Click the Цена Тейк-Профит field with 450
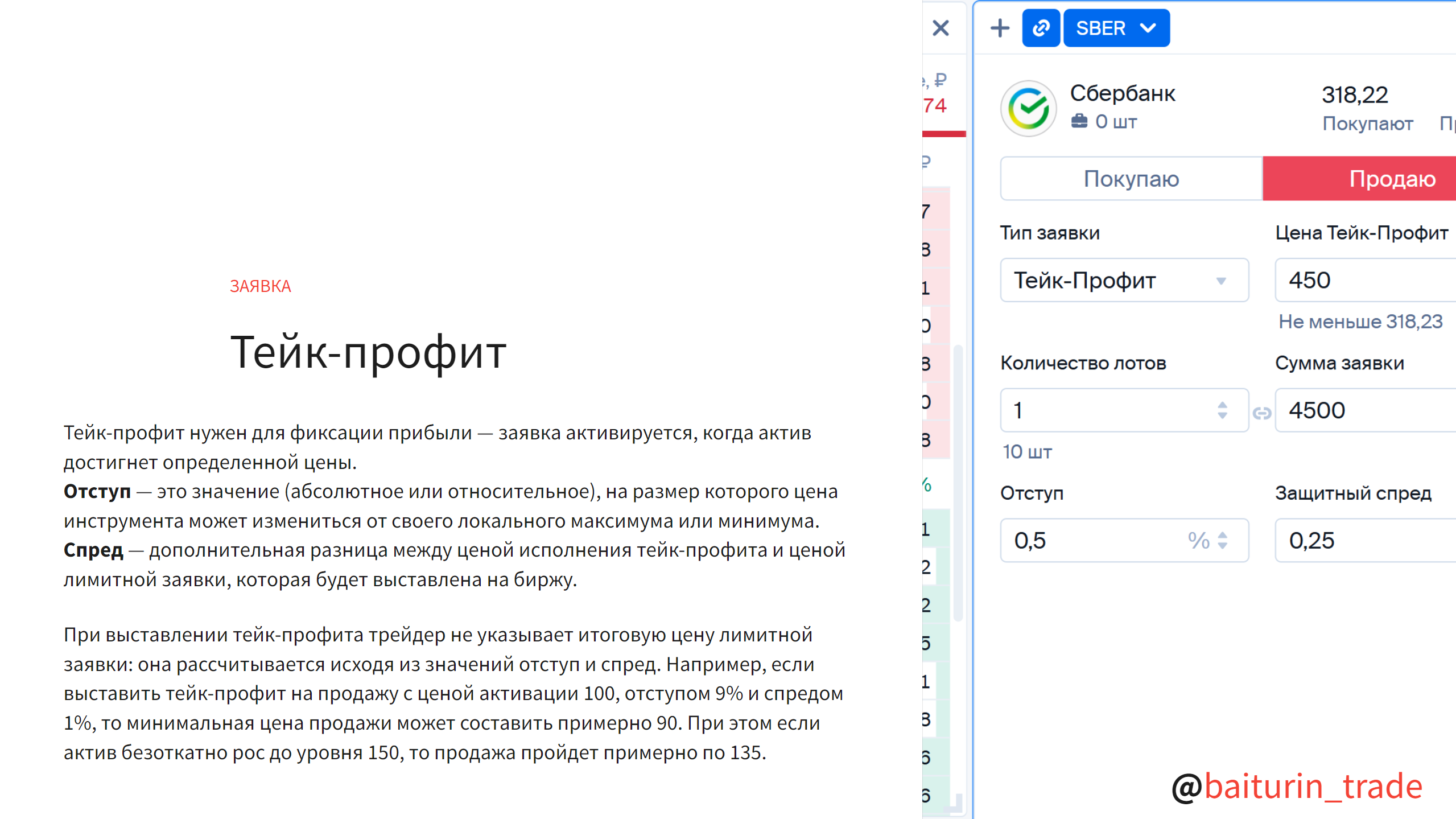This screenshot has width=1456, height=819. pyautogui.click(x=1366, y=280)
